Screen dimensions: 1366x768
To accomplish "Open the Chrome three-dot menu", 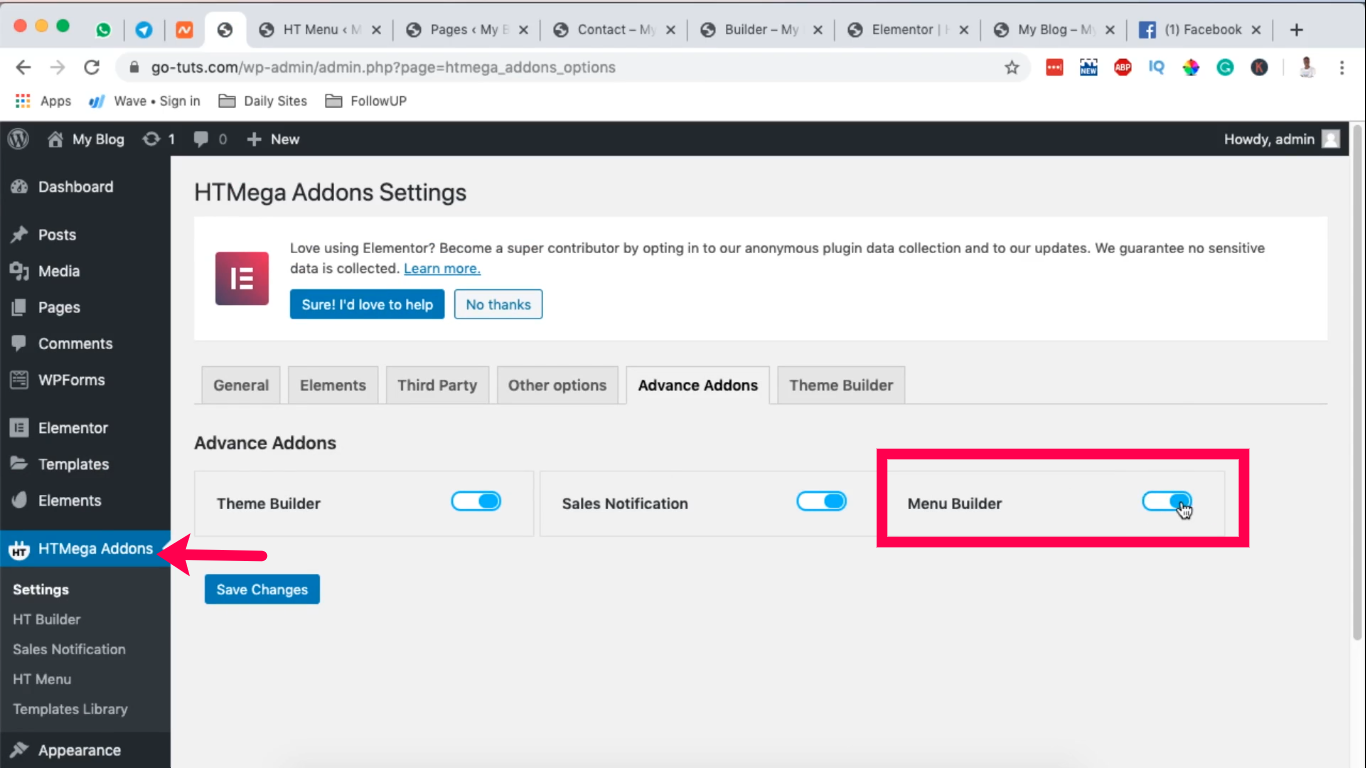I will point(1341,68).
